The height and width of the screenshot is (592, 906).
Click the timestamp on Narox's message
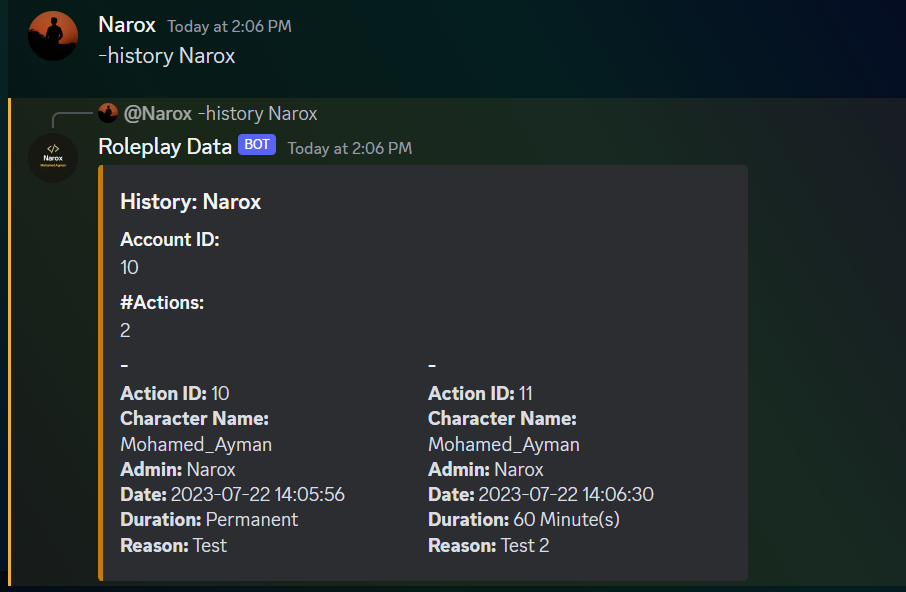229,26
